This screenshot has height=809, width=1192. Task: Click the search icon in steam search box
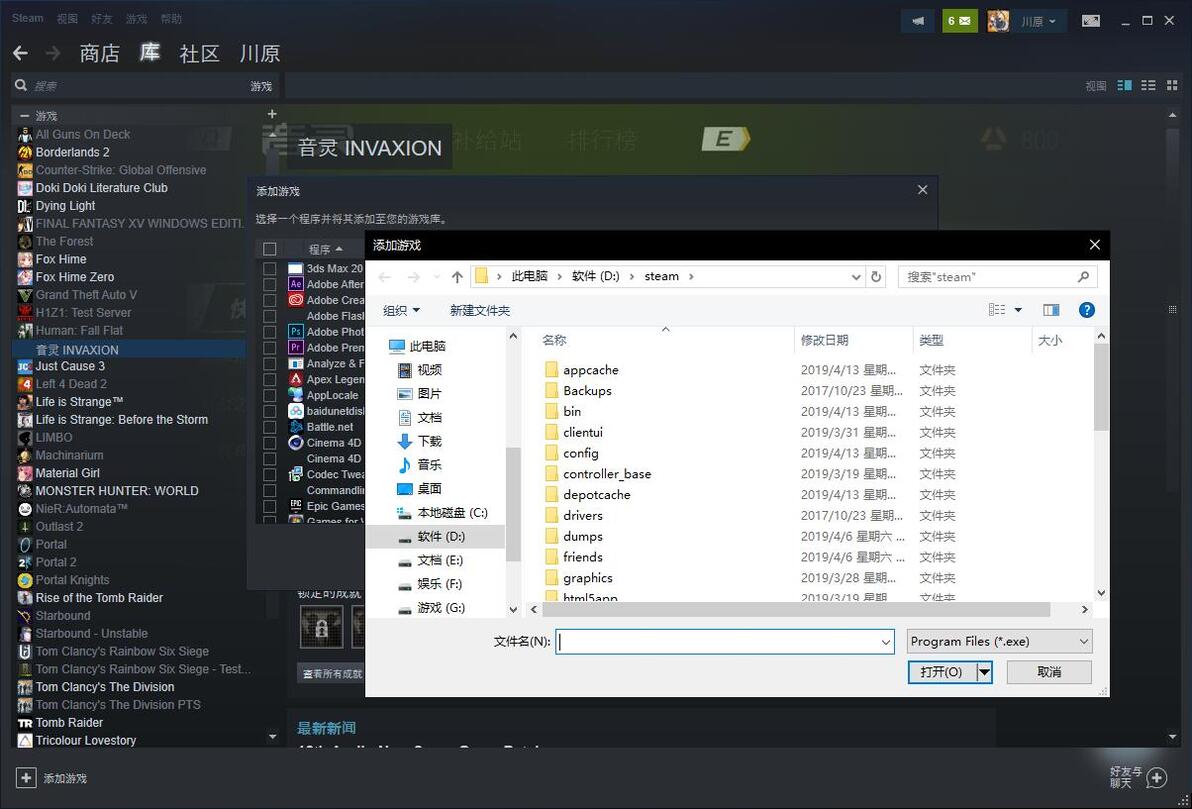(x=1083, y=277)
